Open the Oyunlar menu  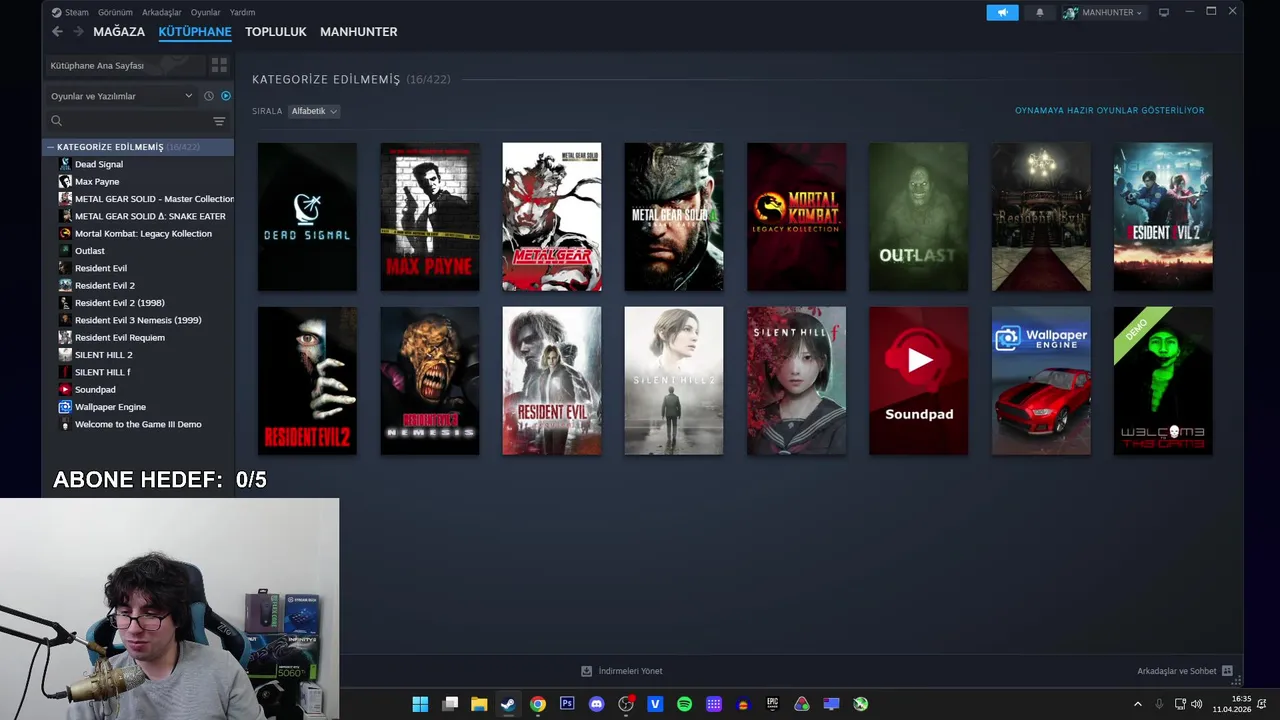[x=205, y=12]
